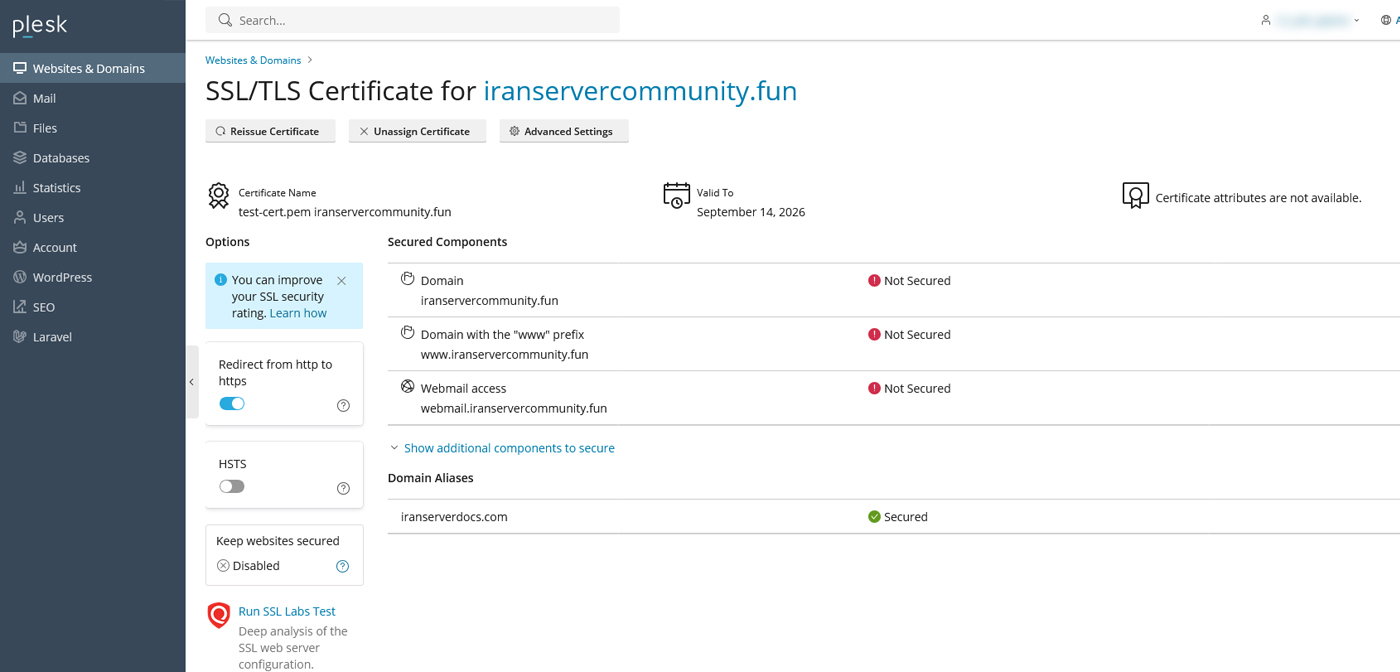Open Databases in the sidebar
The image size is (1400, 672).
pyautogui.click(x=61, y=158)
